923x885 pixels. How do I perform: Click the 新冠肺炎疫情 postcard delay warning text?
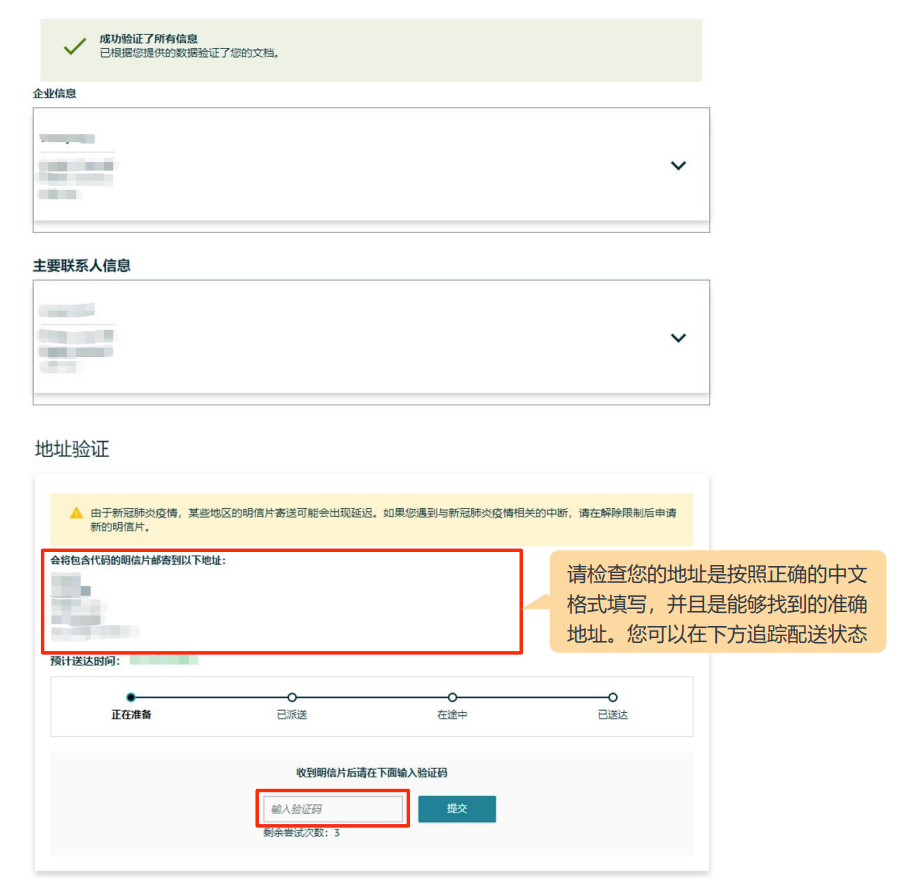383,519
